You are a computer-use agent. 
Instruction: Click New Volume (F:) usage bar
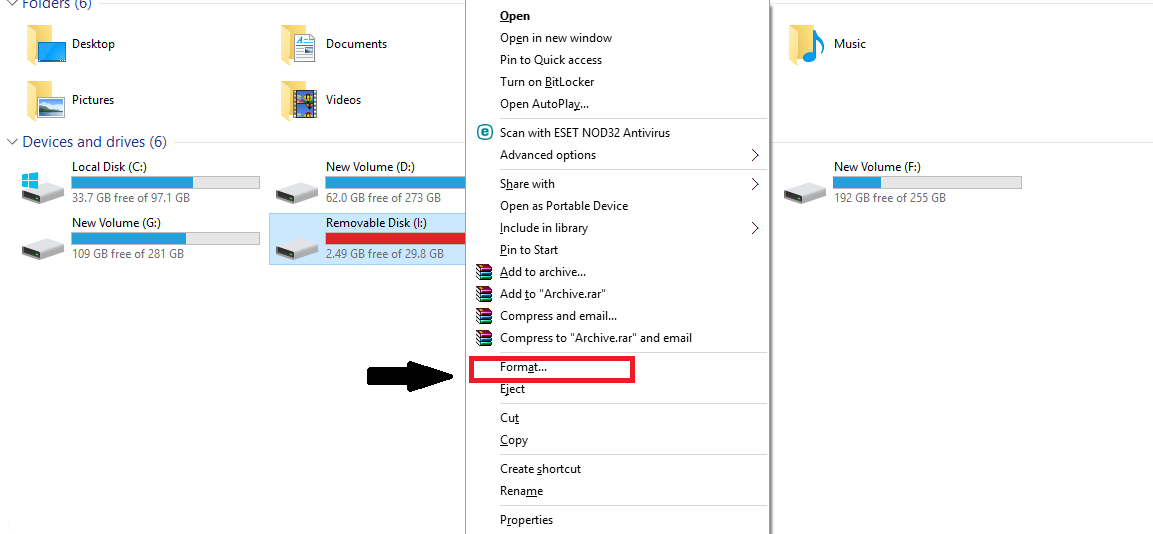(927, 182)
